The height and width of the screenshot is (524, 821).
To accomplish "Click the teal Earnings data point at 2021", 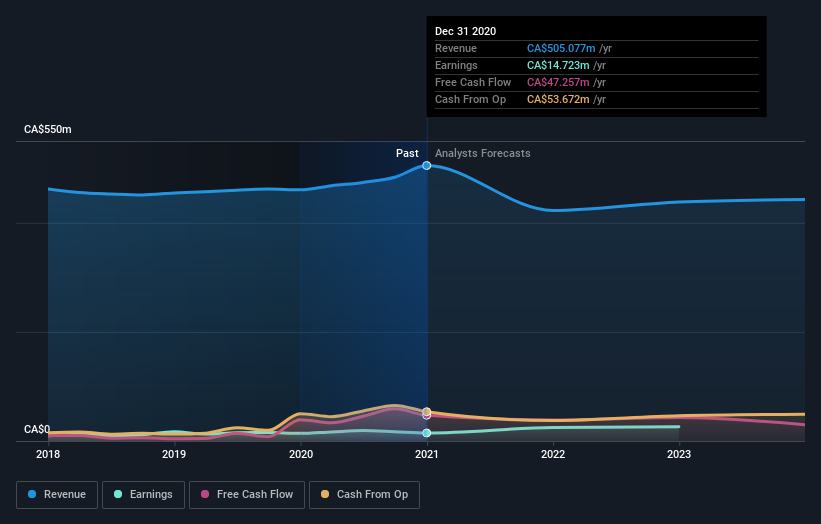I will (427, 433).
